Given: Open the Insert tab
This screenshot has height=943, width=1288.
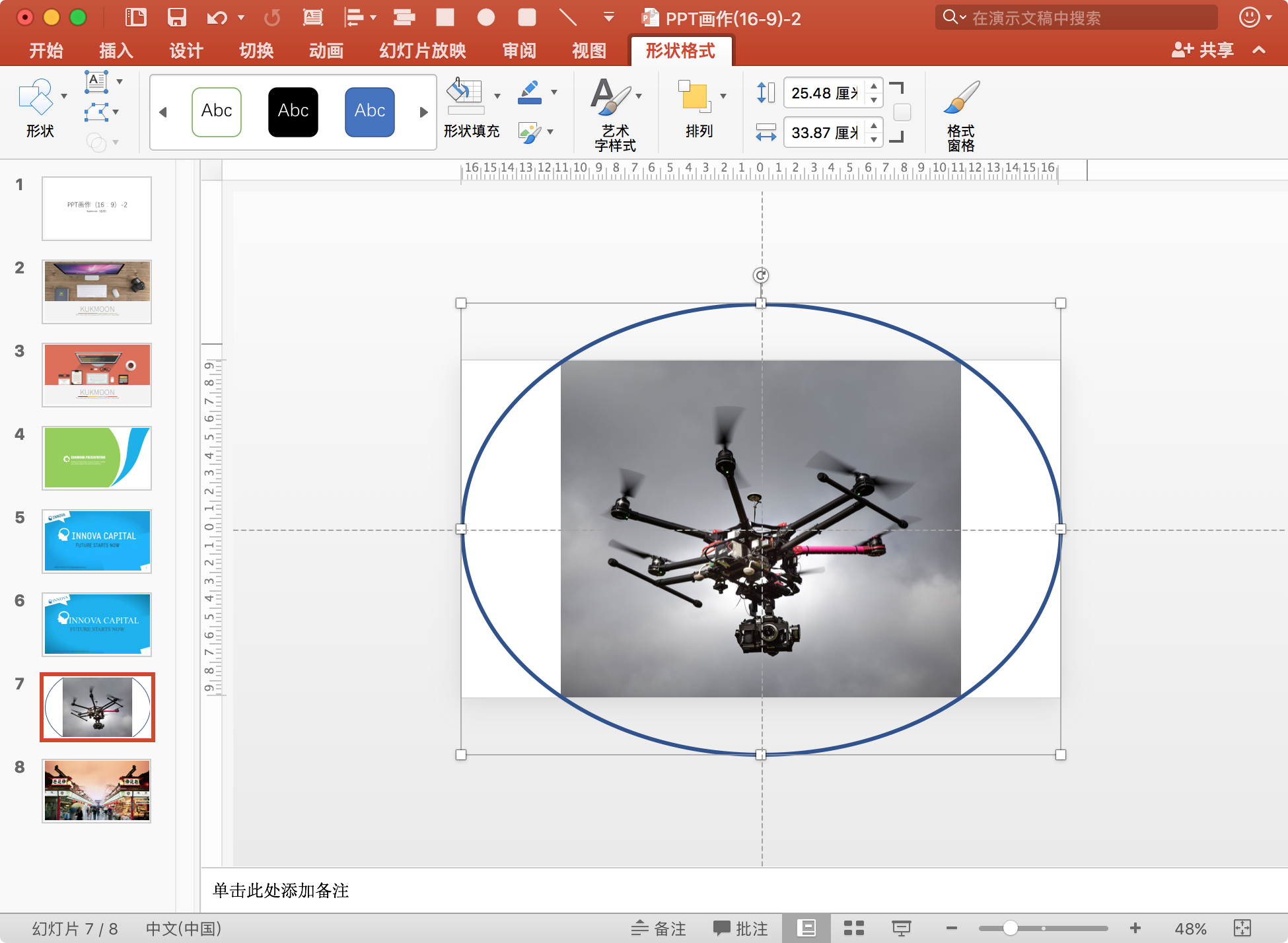Looking at the screenshot, I should pyautogui.click(x=116, y=50).
